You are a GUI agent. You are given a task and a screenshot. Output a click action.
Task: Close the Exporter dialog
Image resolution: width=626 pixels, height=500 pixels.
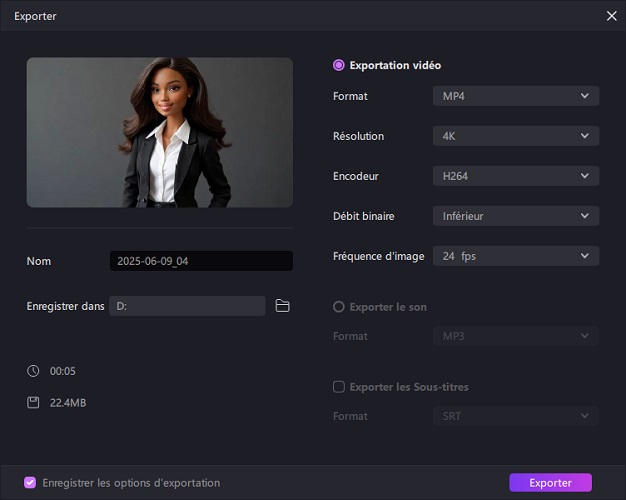tap(611, 16)
